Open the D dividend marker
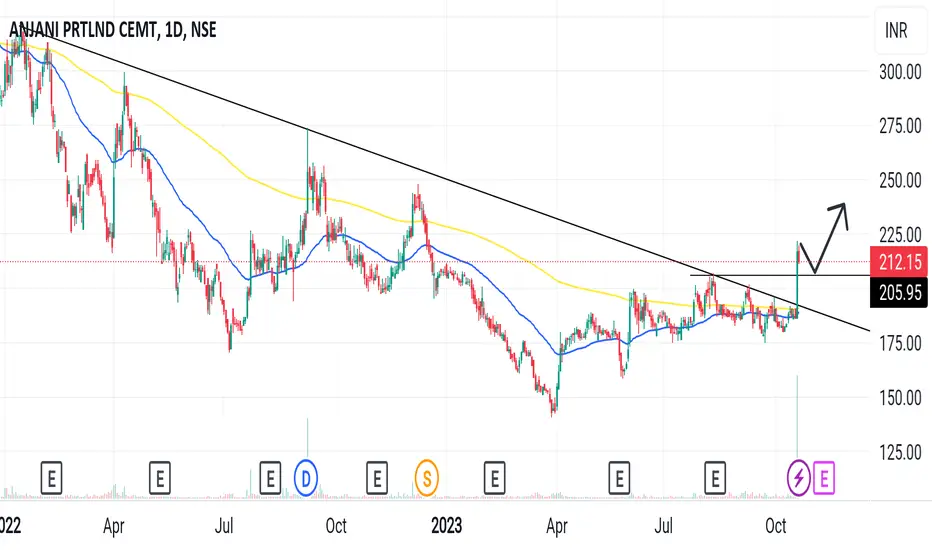Screen dimensions: 932x550 [306, 477]
